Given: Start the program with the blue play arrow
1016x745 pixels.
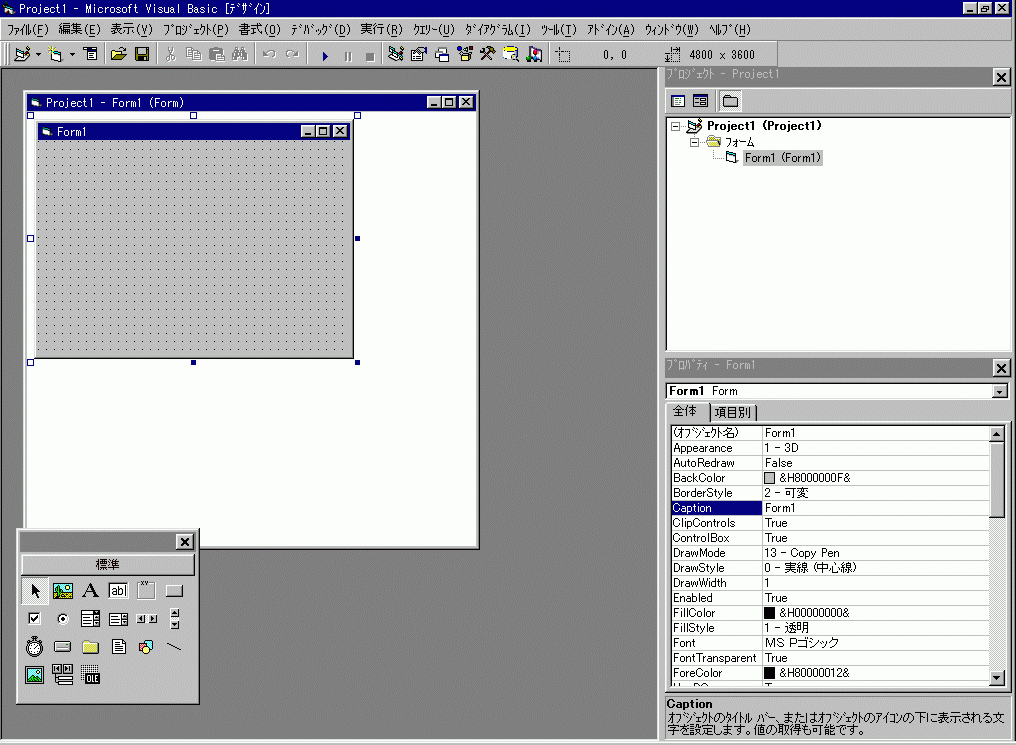Looking at the screenshot, I should [x=325, y=56].
